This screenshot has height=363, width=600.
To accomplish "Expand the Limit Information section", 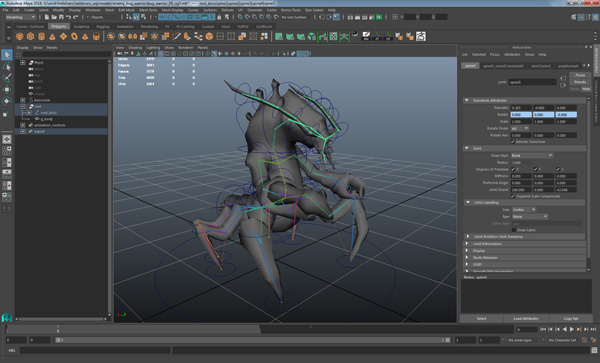I will (x=467, y=244).
